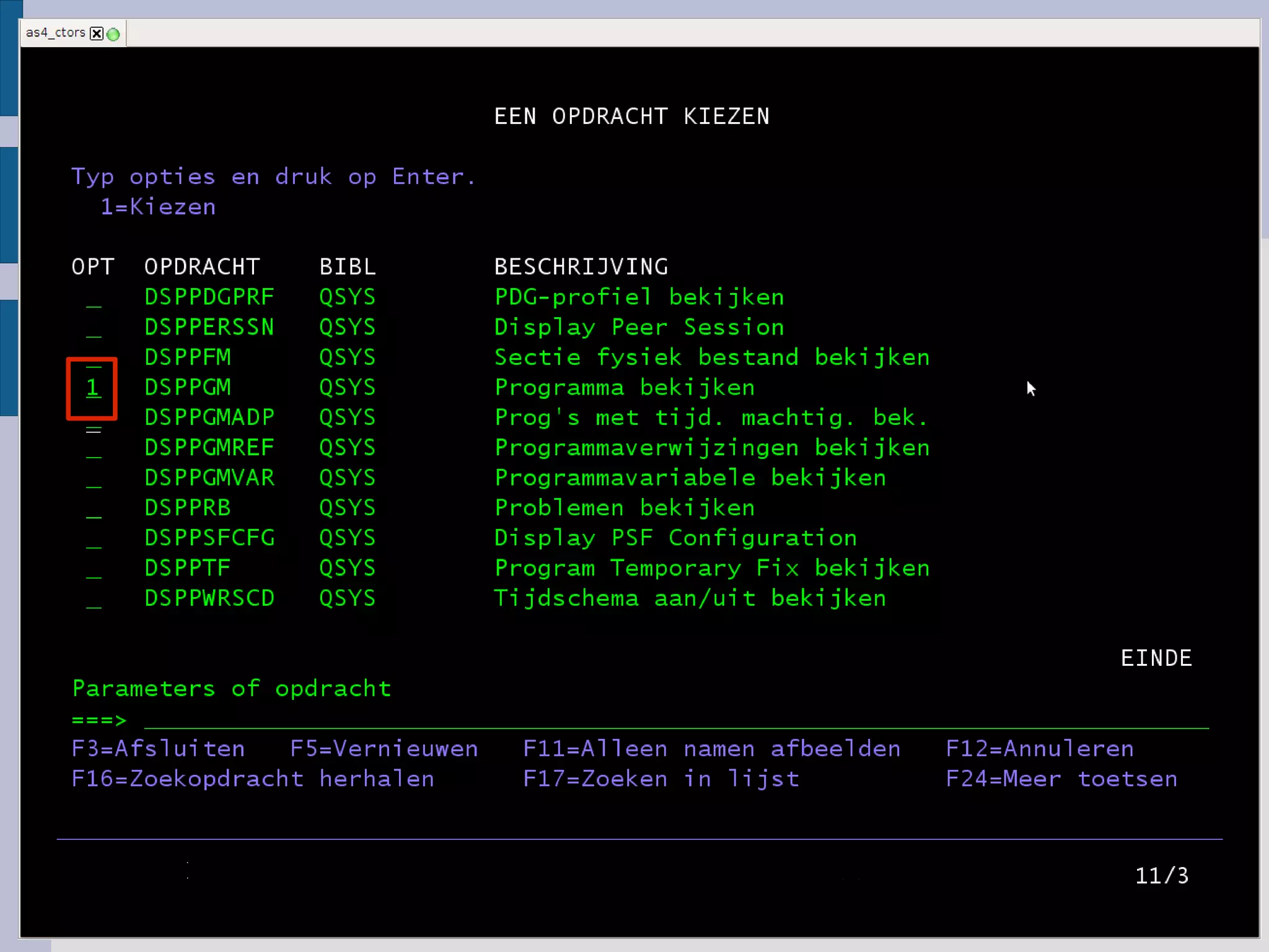Click F16=Zoekopdracht herhalen label

253,779
